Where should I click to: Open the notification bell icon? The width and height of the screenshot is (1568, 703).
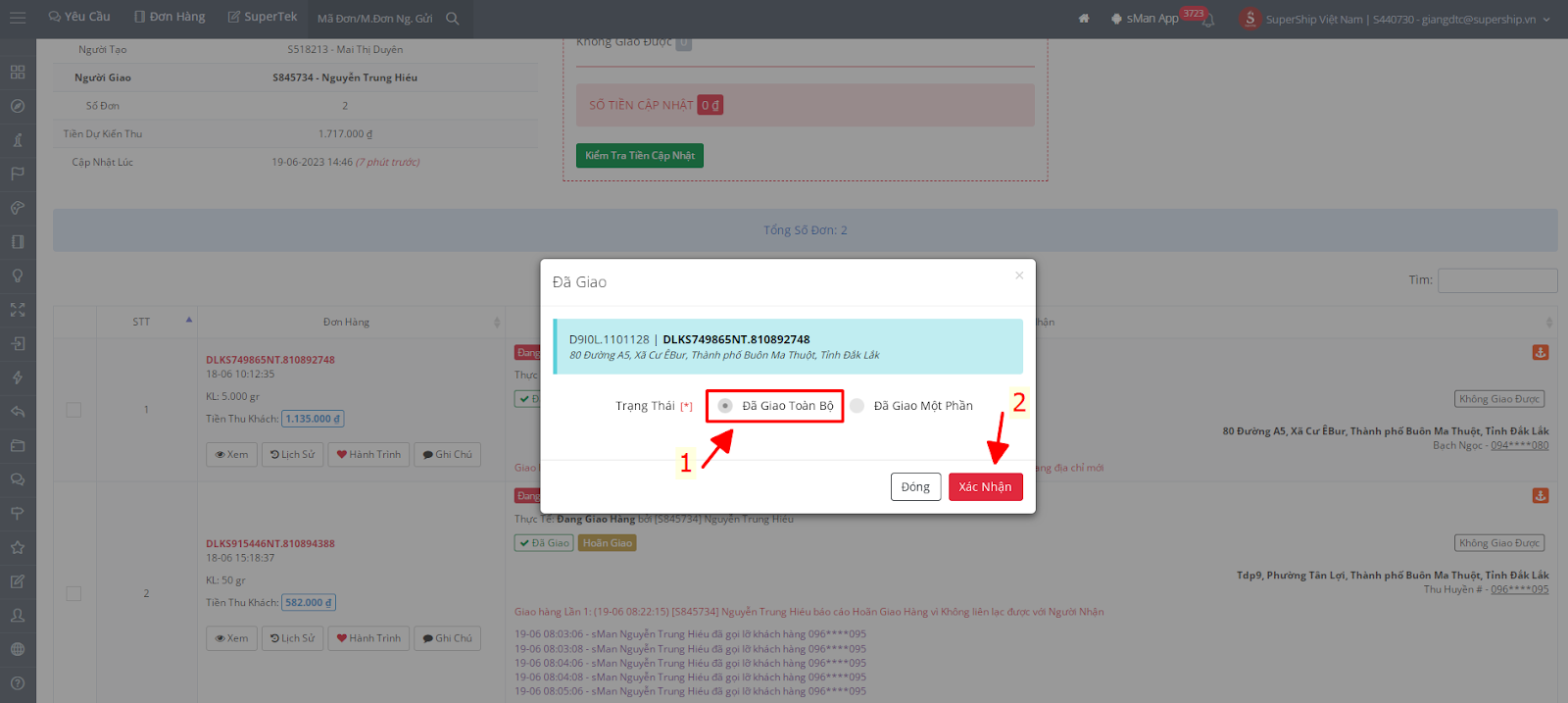tap(1208, 20)
